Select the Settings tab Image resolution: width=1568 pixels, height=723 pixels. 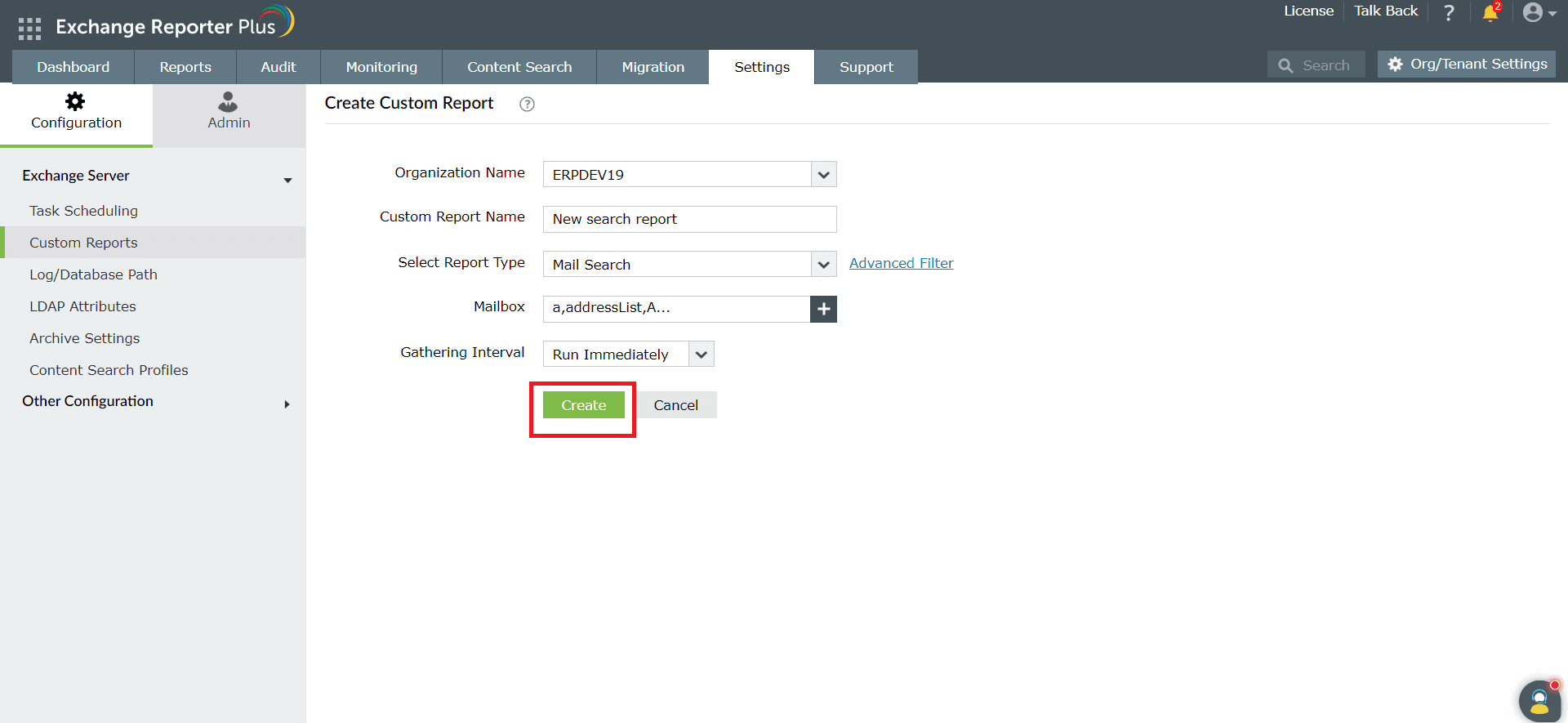[762, 67]
